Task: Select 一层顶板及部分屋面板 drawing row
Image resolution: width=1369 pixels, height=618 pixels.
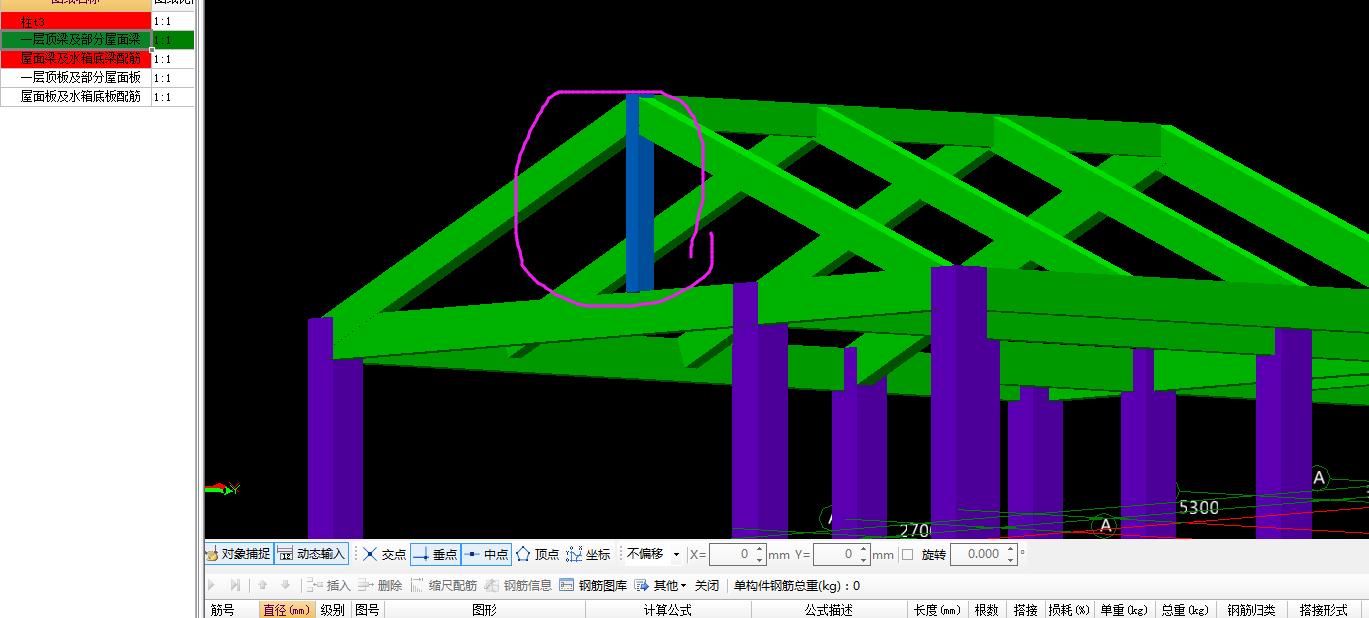Action: click(x=76, y=78)
